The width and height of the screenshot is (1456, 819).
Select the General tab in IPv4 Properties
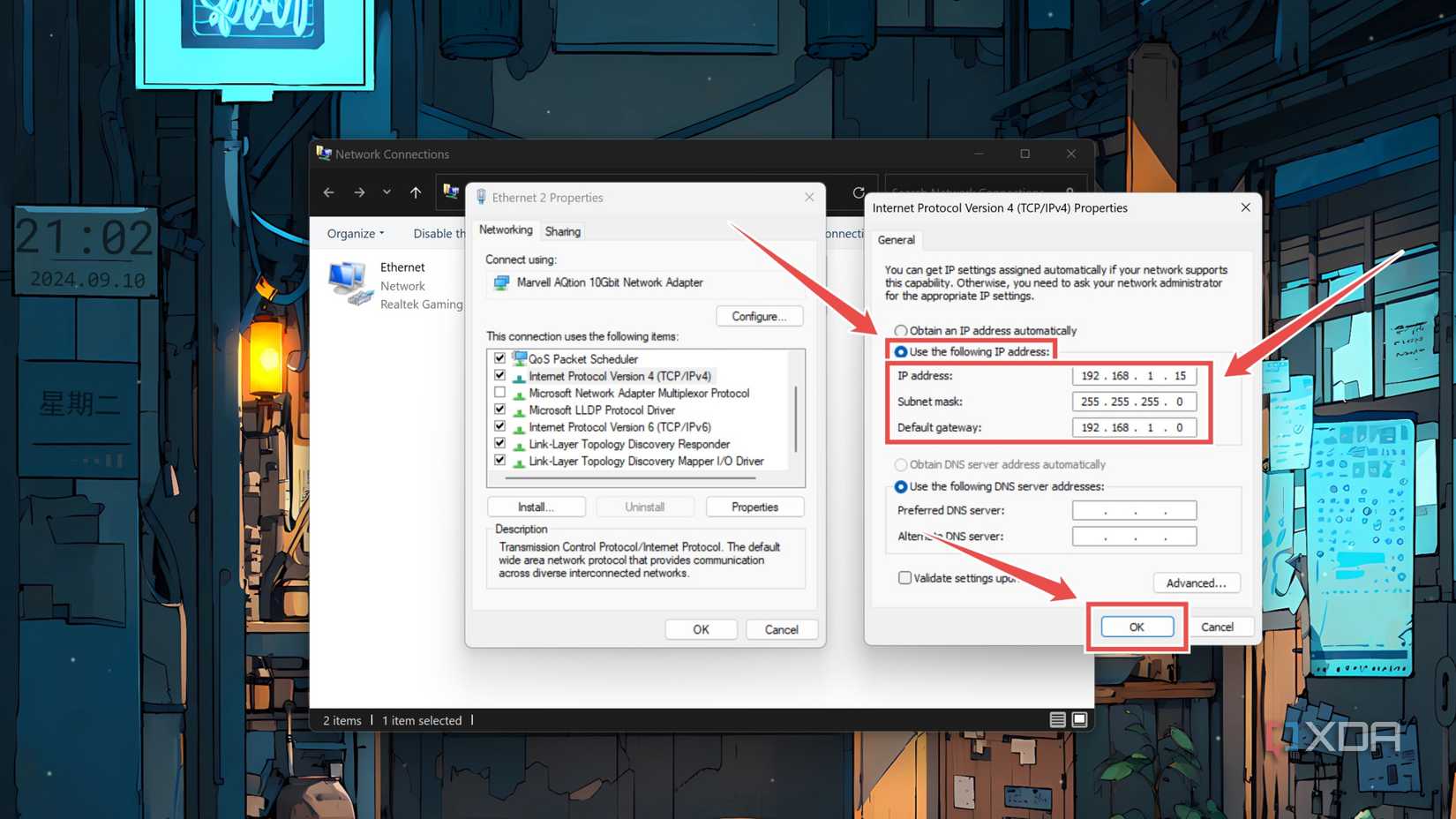(896, 240)
